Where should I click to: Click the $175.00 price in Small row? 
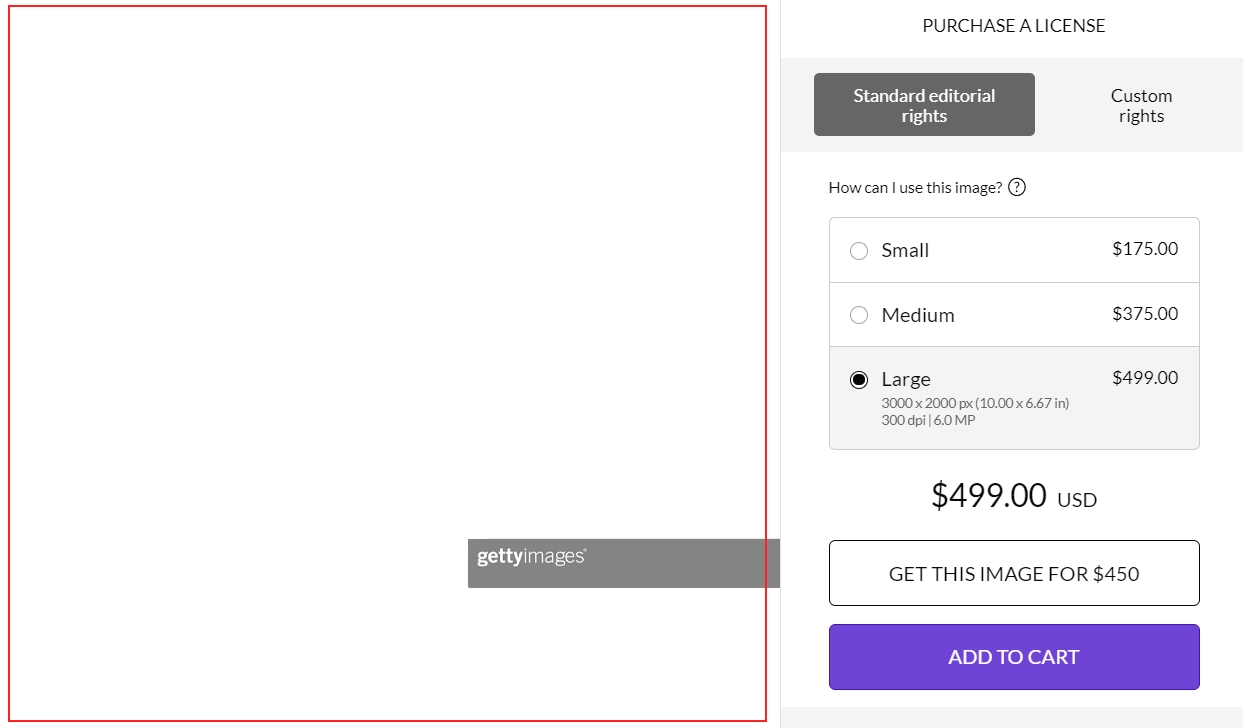point(1145,249)
